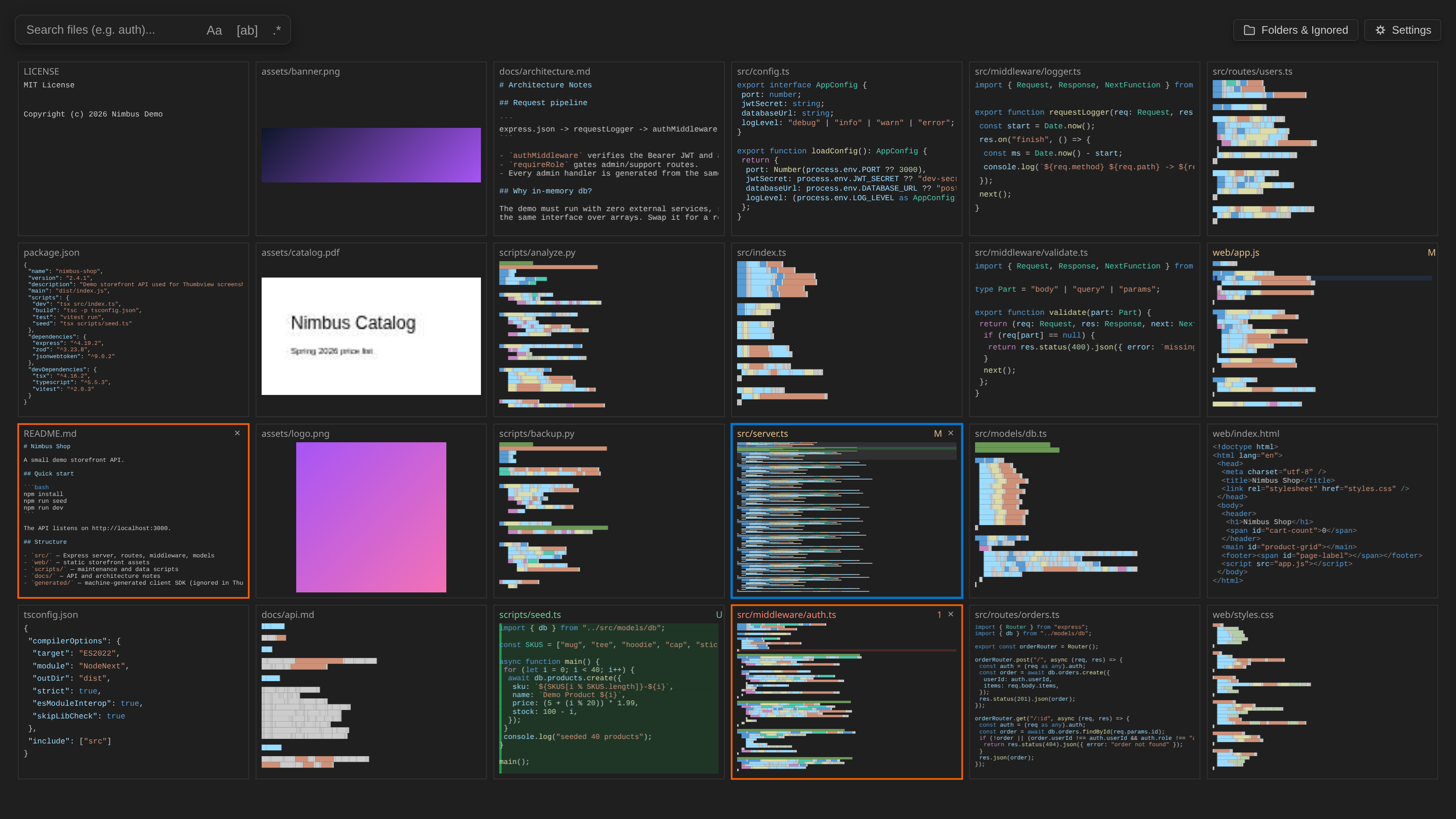Viewport: 1456px width, 819px height.
Task: Open web/index.html file card
Action: 1322,511
